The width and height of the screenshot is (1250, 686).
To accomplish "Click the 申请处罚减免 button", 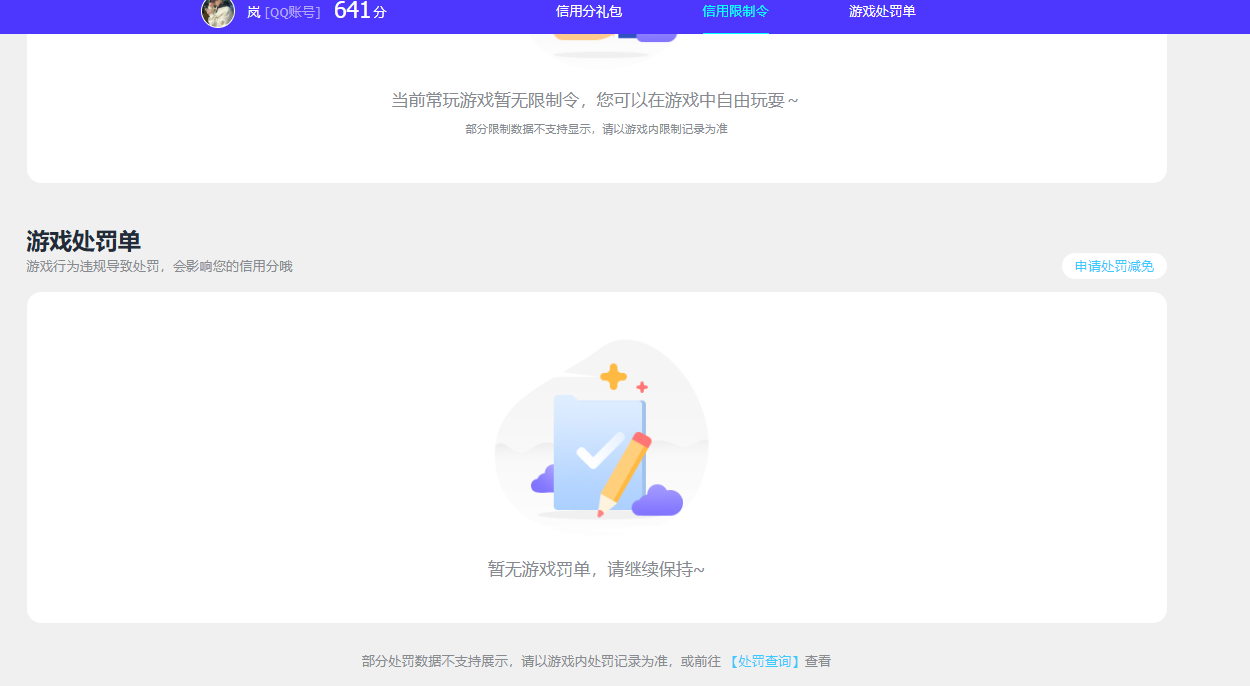I will [1114, 266].
